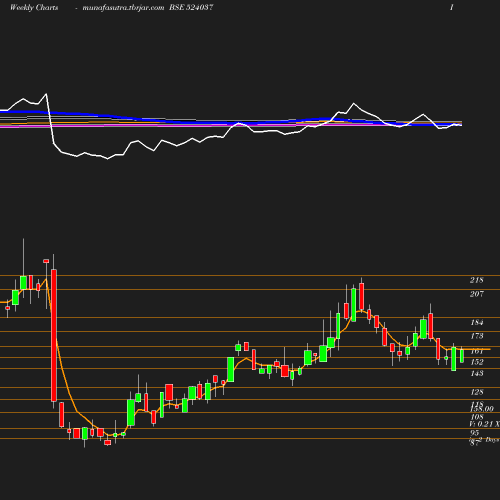Click the 'V: 0.21 X' volume text

point(484,424)
